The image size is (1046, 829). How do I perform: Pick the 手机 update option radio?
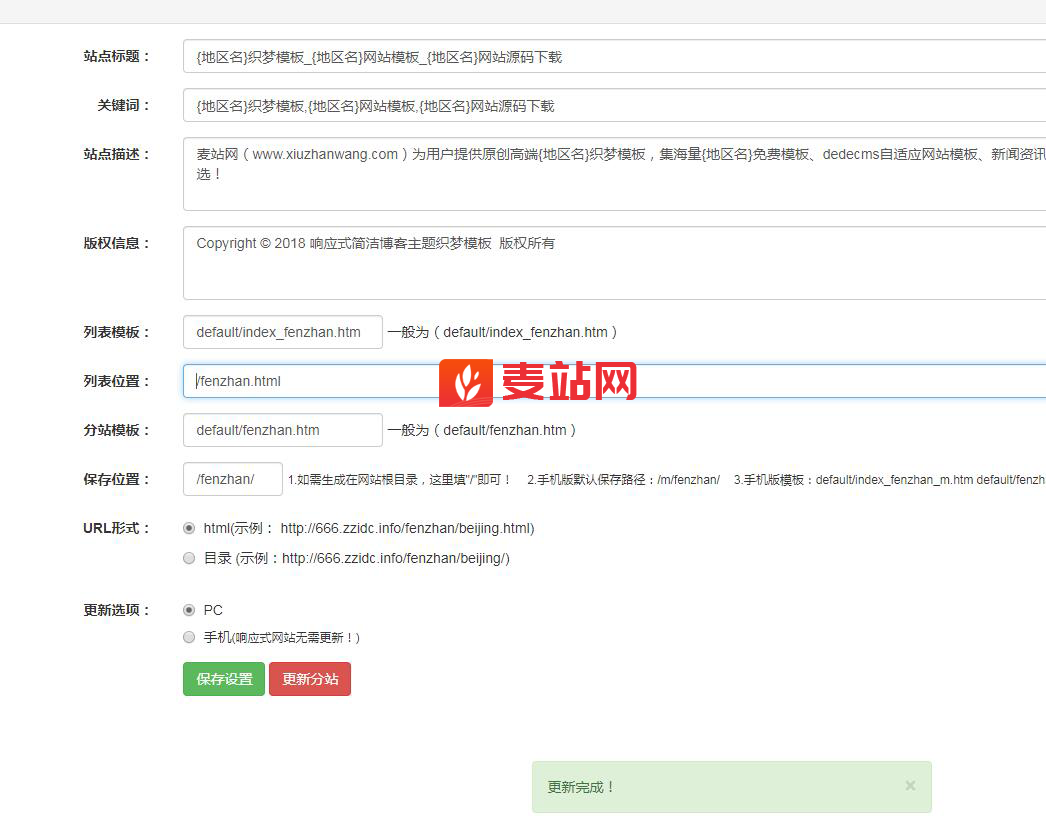pos(189,637)
